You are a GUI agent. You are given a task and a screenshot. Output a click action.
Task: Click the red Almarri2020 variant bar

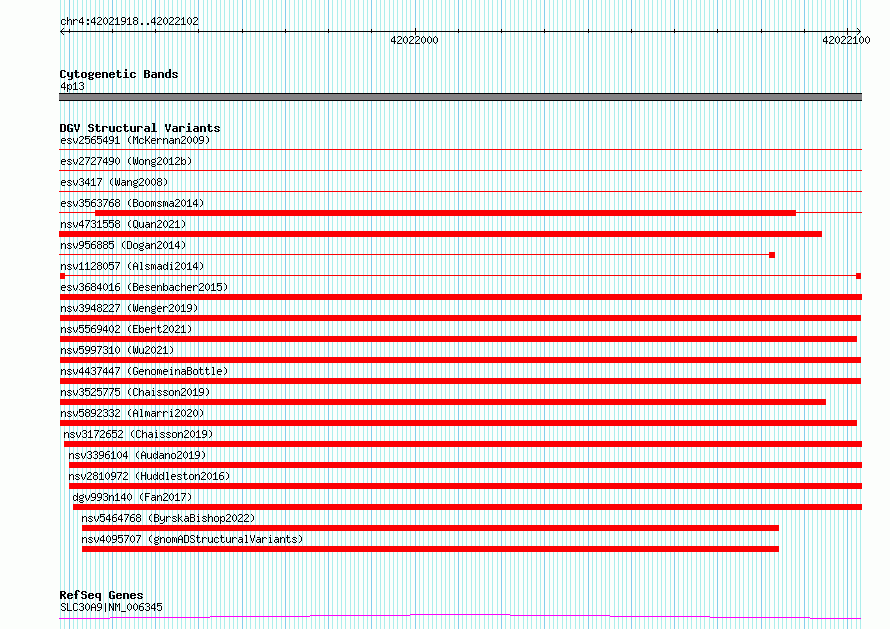point(458,423)
